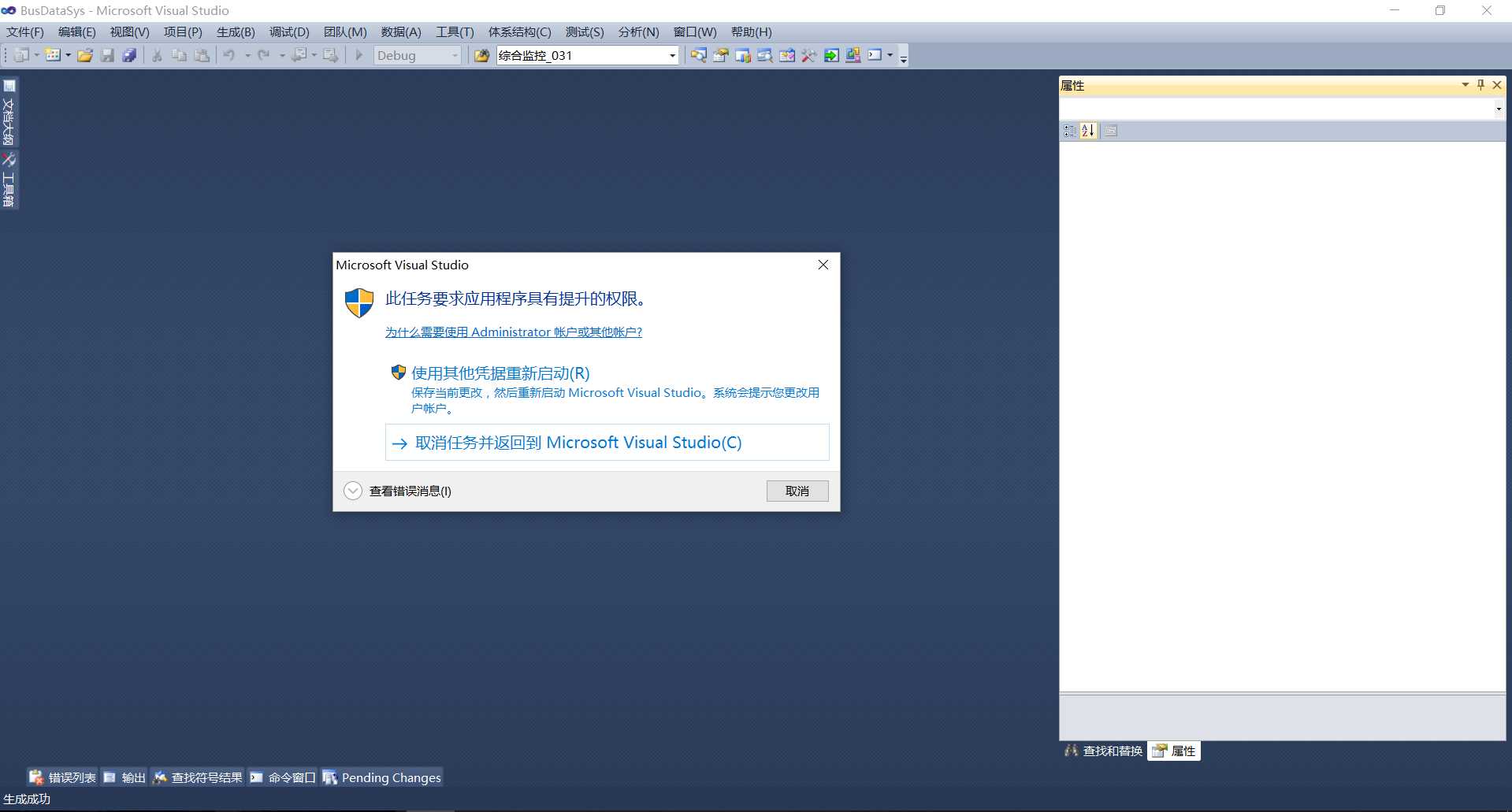Open the toolbar options overflow arrow
The height and width of the screenshot is (812, 1512).
(x=904, y=57)
